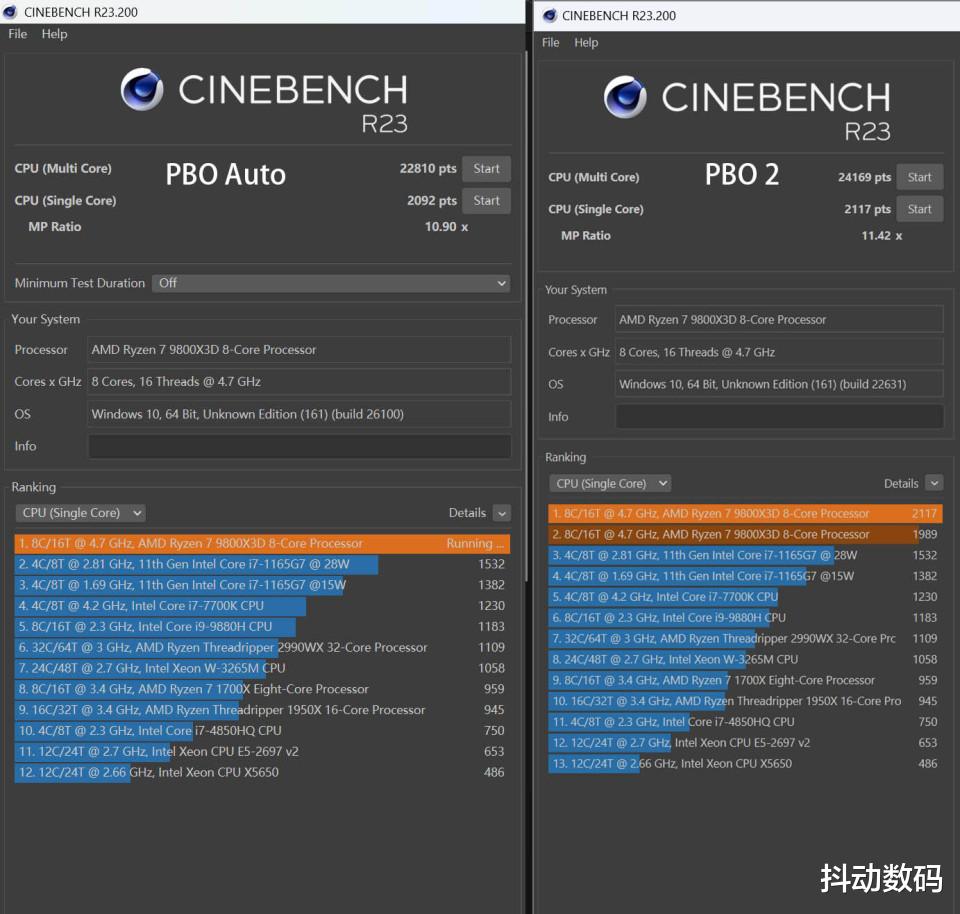Open Minimum Test Duration dropdown
This screenshot has width=960, height=914.
331,283
